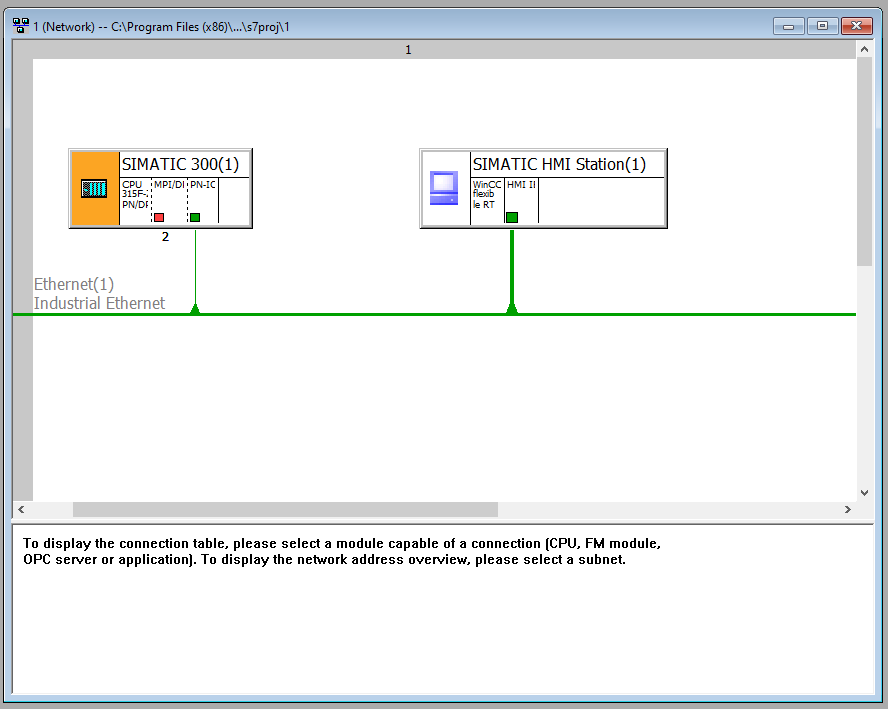The width and height of the screenshot is (888, 709).
Task: Select the MPI/DP interface cell
Action: tap(169, 200)
